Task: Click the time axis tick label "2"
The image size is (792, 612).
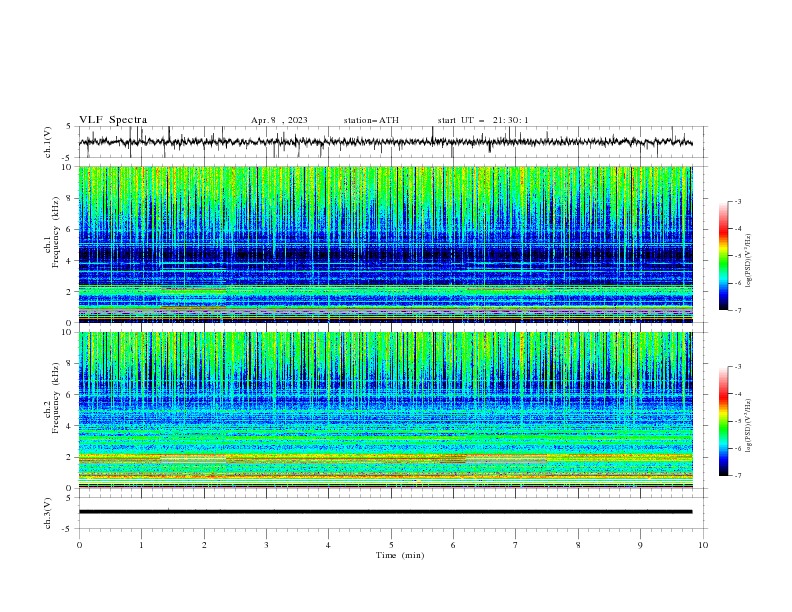Action: click(x=204, y=545)
